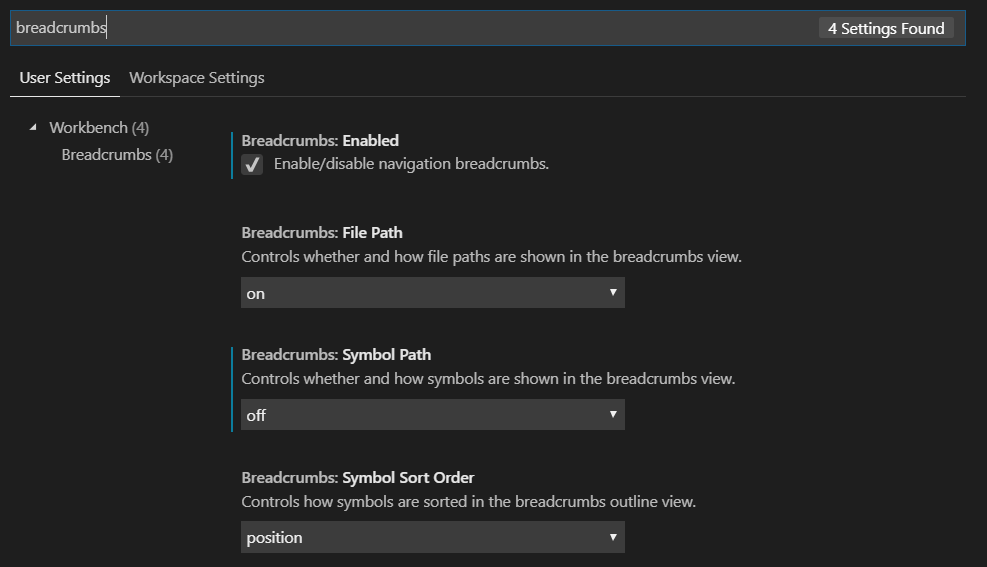
Task: Click the "4 Settings Found" badge
Action: point(886,29)
